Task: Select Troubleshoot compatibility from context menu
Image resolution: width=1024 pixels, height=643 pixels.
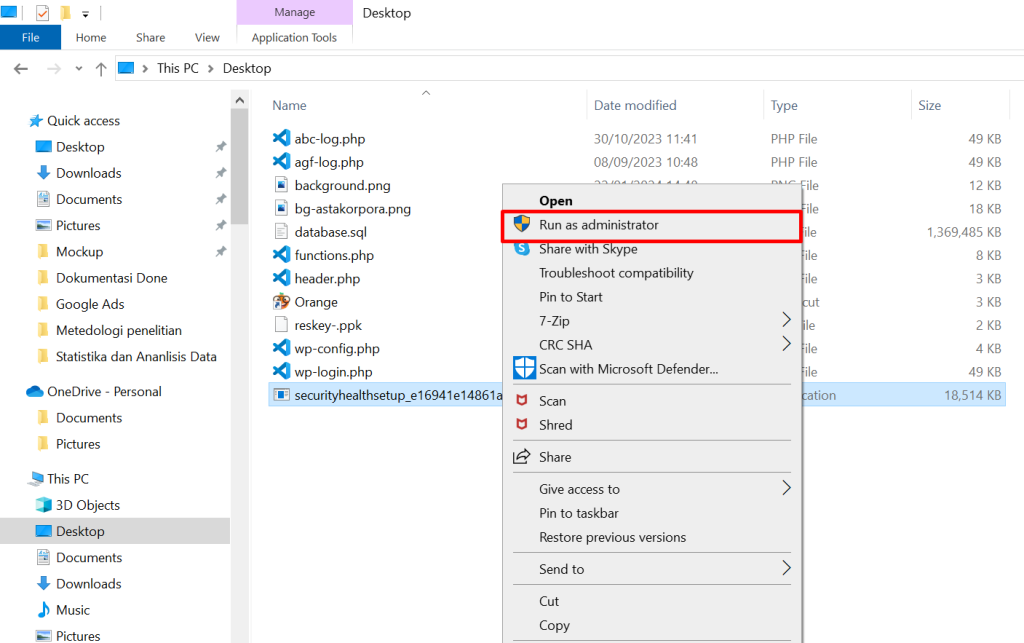Action: point(616,273)
